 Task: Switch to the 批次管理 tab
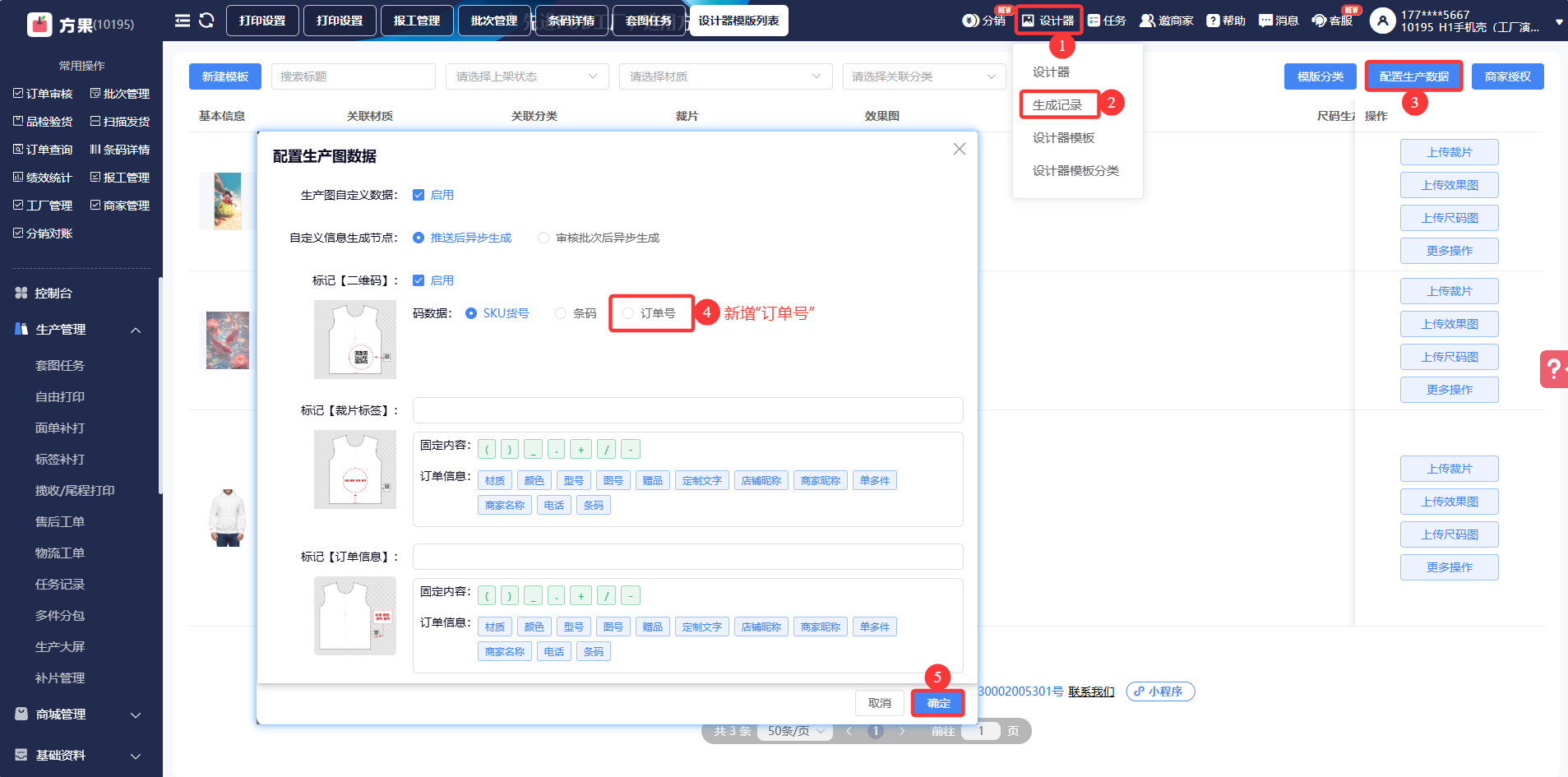pos(493,21)
